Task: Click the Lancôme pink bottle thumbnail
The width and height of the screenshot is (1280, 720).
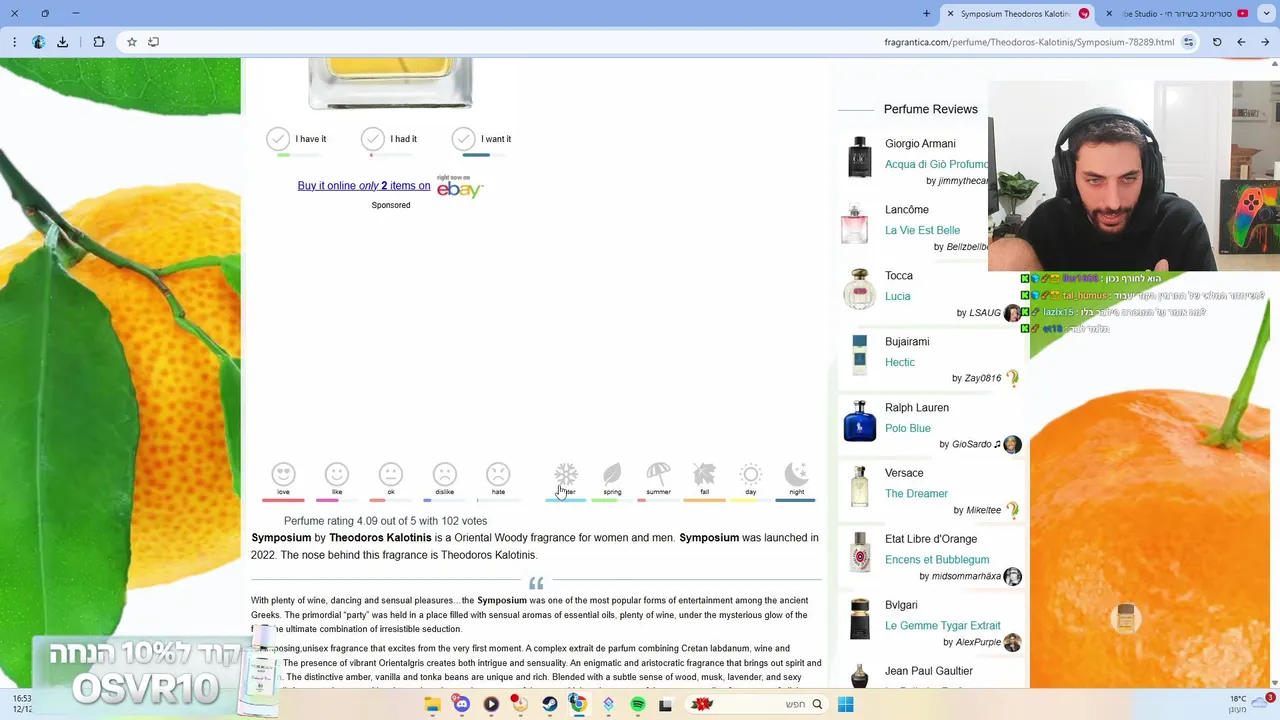Action: tap(855, 224)
